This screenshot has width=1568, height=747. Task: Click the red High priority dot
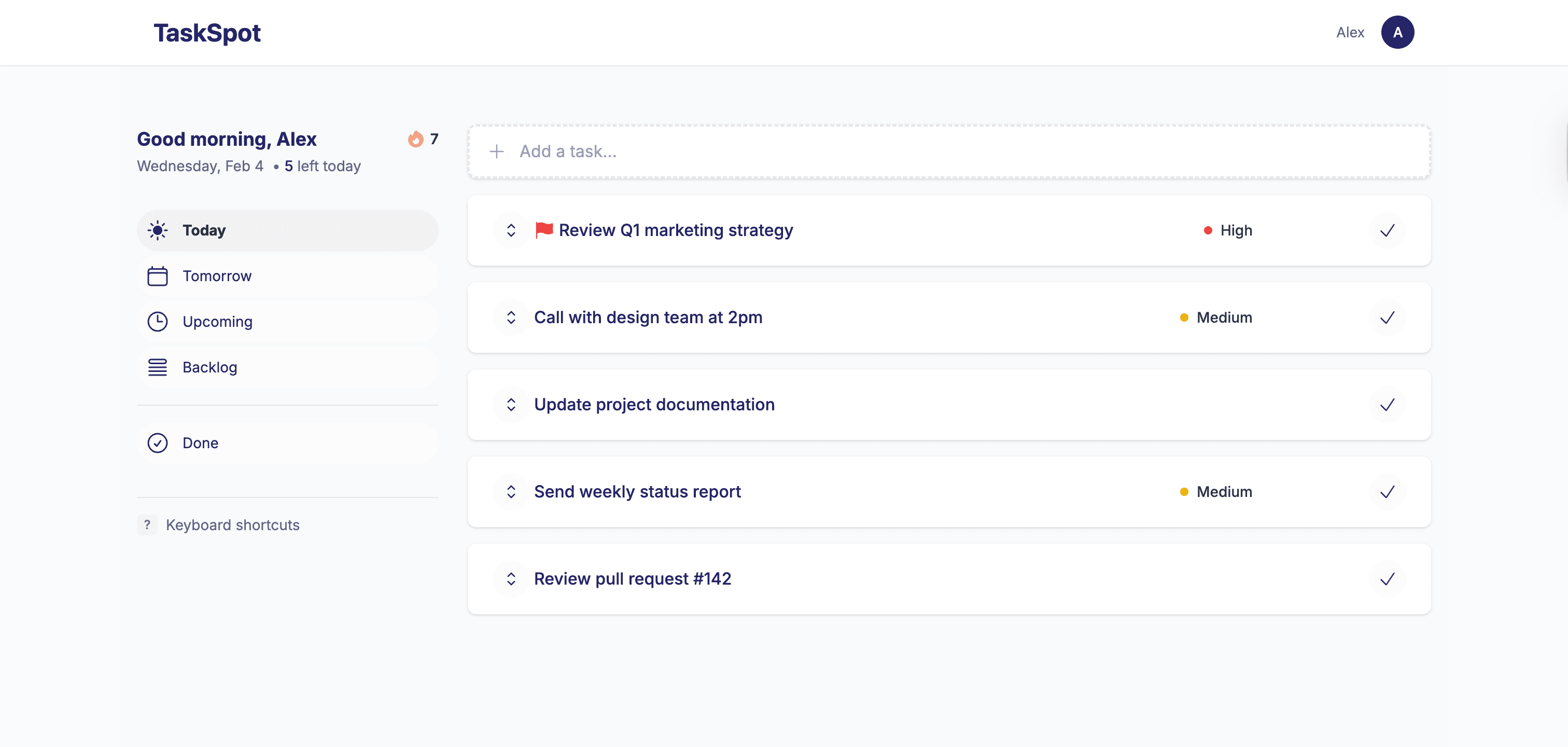coord(1207,230)
